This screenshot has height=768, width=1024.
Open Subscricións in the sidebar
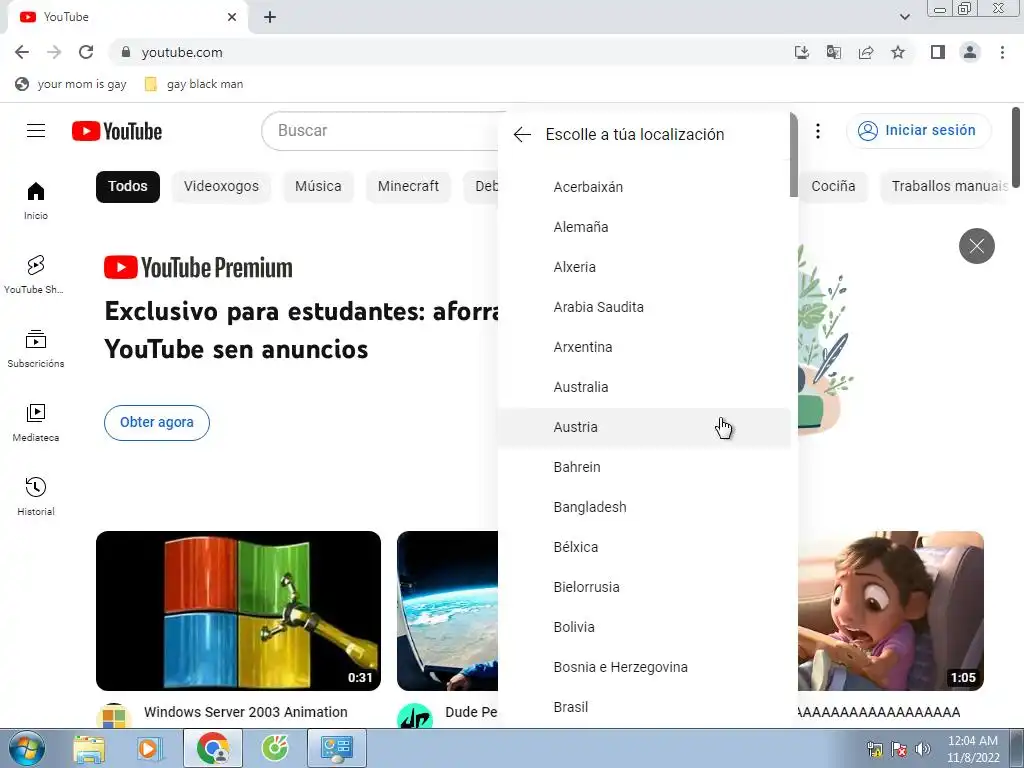pos(36,349)
